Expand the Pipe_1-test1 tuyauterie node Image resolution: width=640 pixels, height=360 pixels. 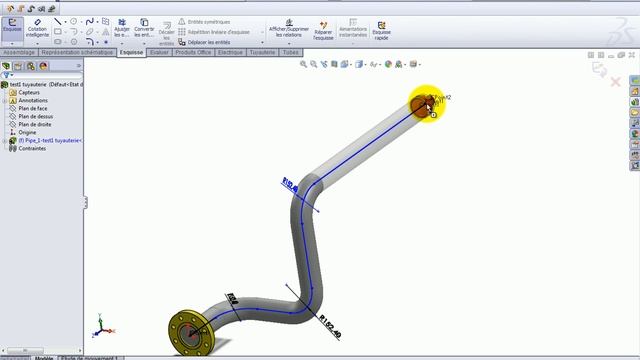[x=4, y=140]
